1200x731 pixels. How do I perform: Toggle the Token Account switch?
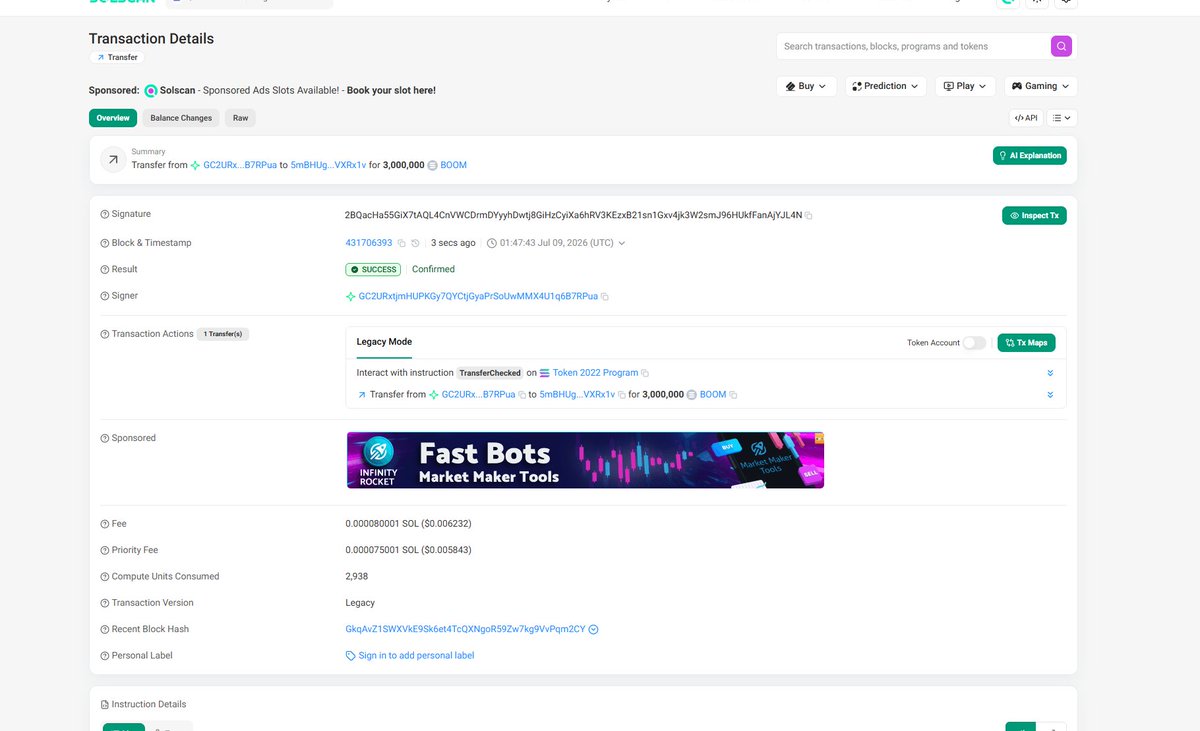(x=974, y=343)
